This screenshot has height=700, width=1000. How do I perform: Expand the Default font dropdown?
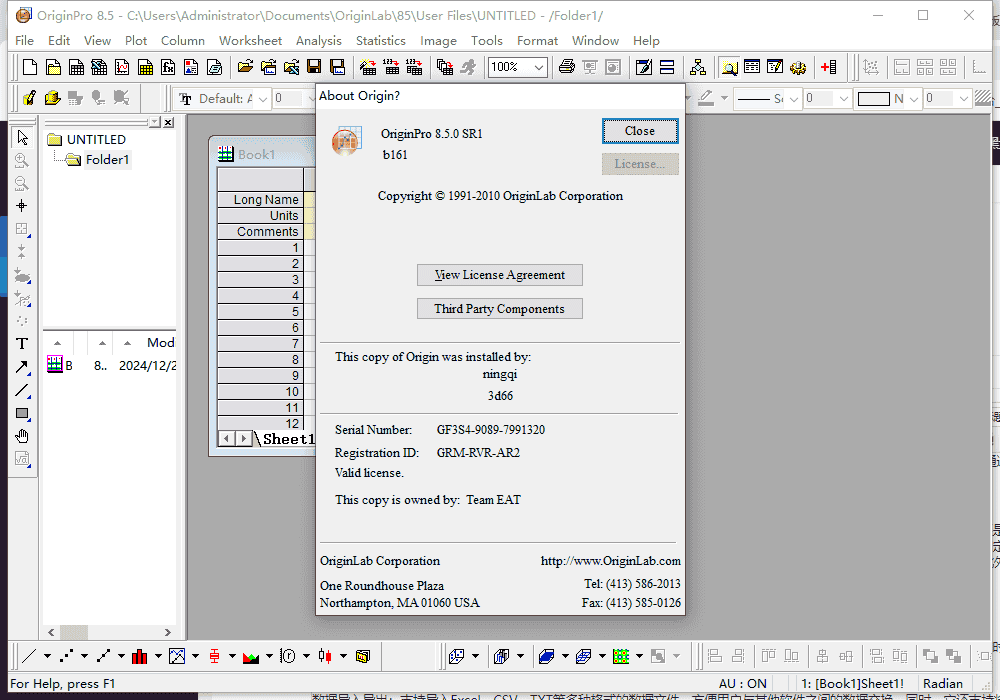tap(263, 99)
